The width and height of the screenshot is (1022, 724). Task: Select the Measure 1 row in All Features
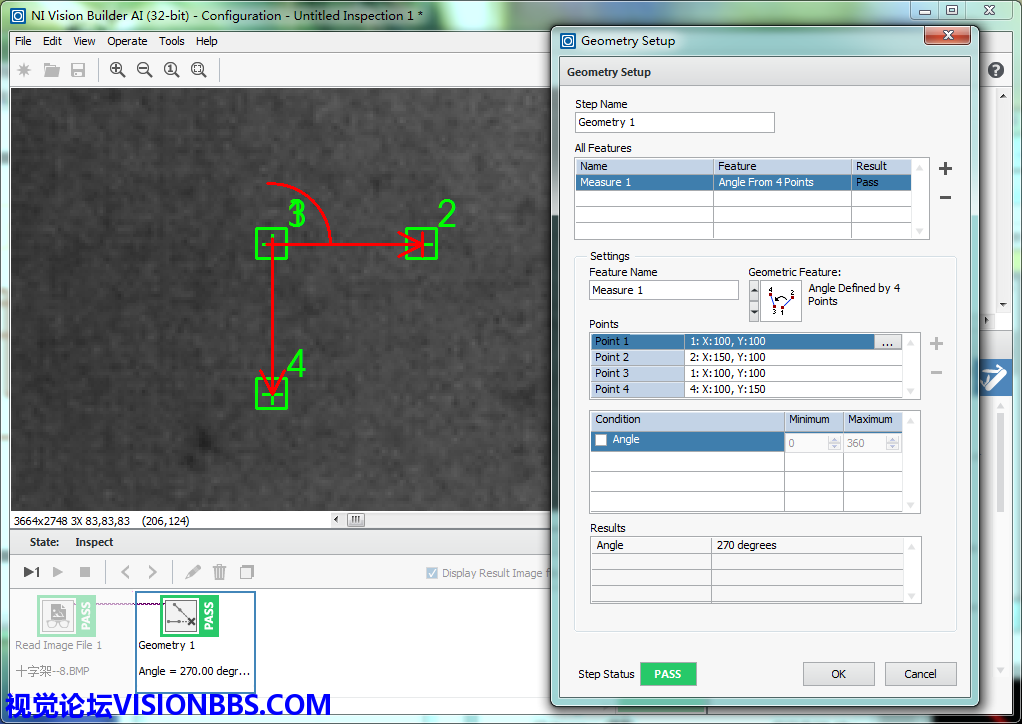click(742, 182)
